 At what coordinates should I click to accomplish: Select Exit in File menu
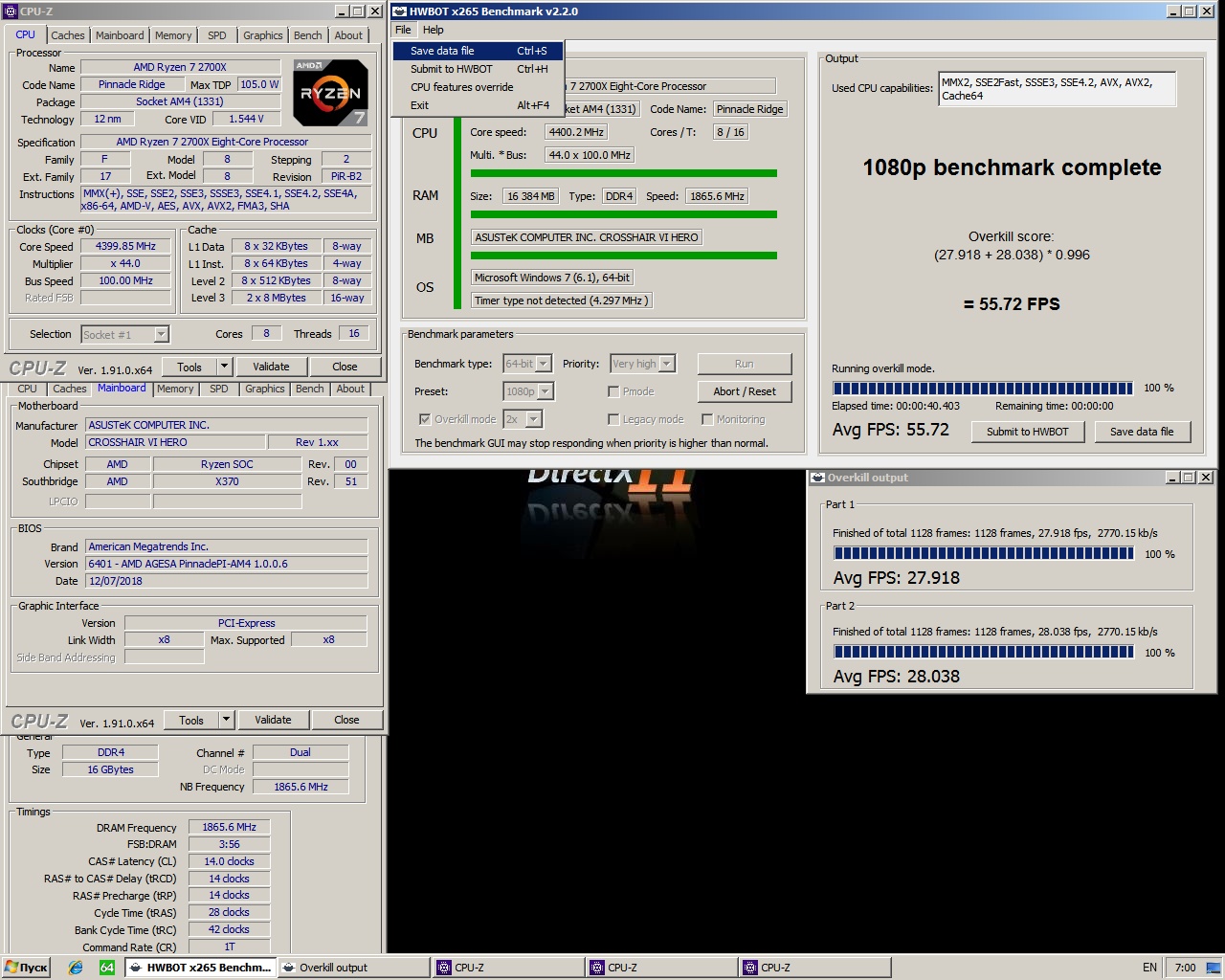coord(478,105)
